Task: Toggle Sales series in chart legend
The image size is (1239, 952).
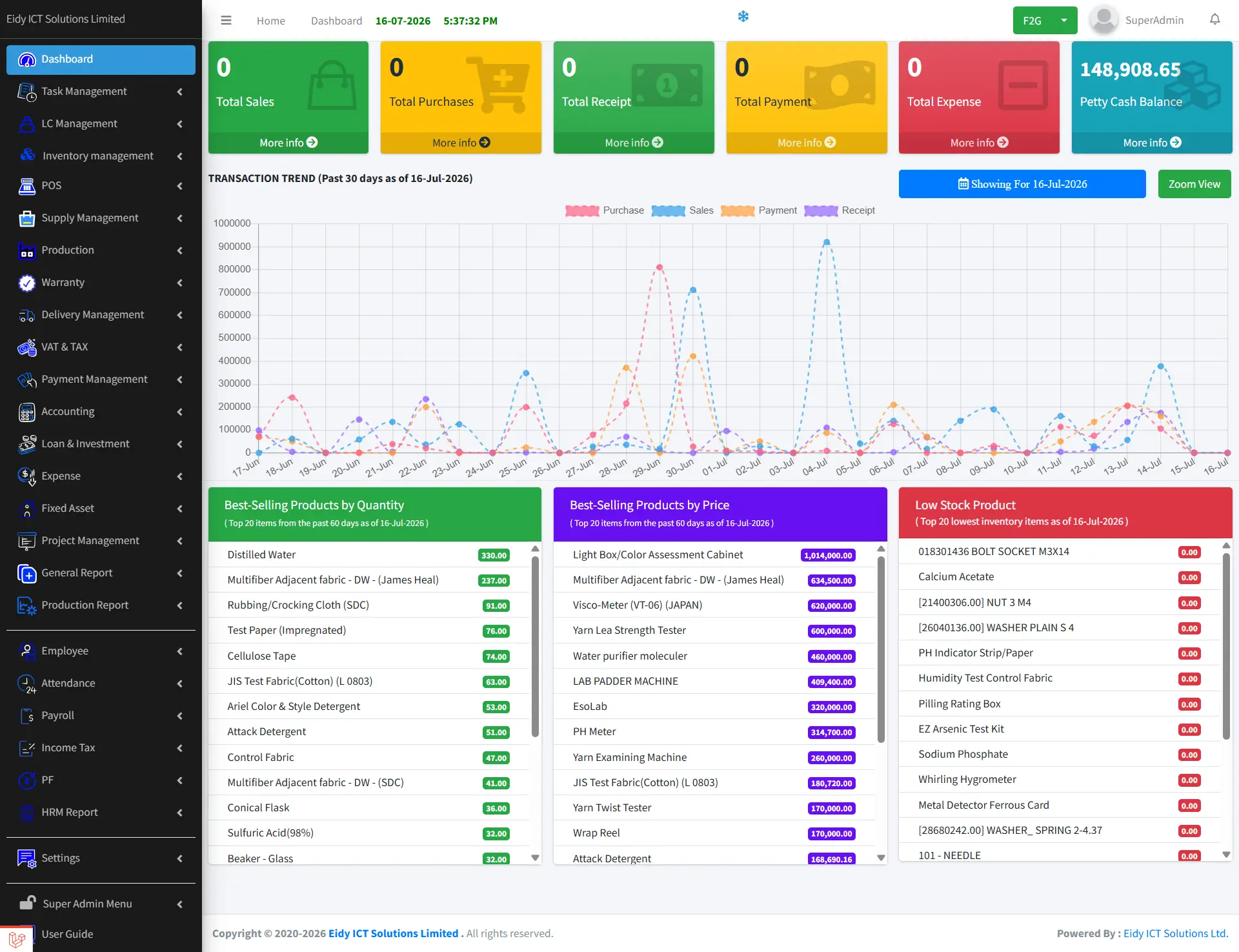Action: pos(682,210)
